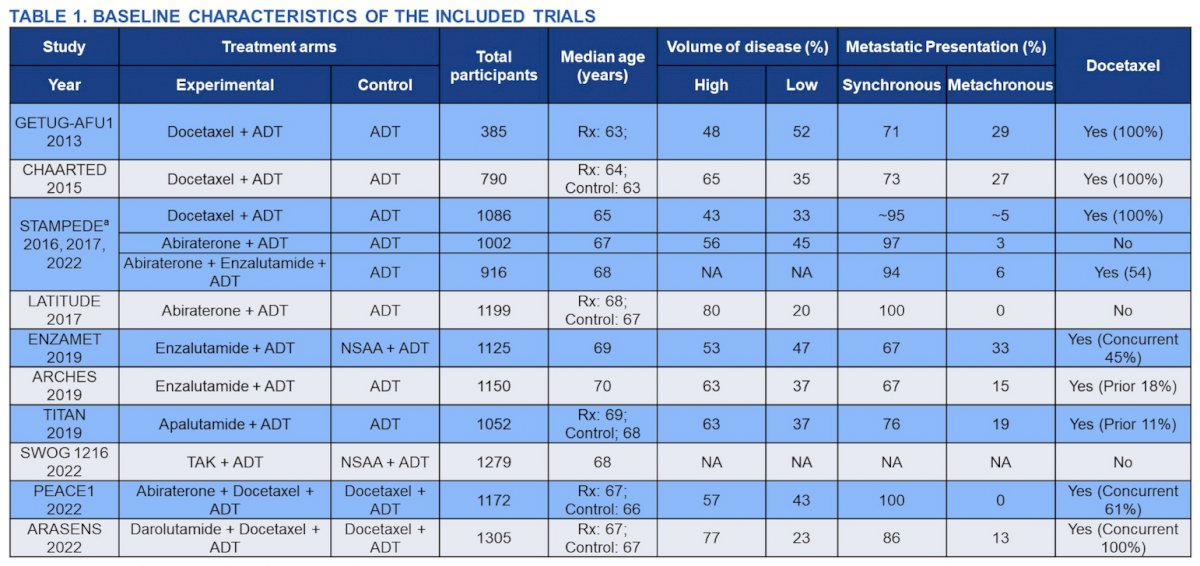Viewport: 1200px width, 566px height.
Task: Click the Yes (Prior 18%) docetaxel cell
Action: [1122, 386]
